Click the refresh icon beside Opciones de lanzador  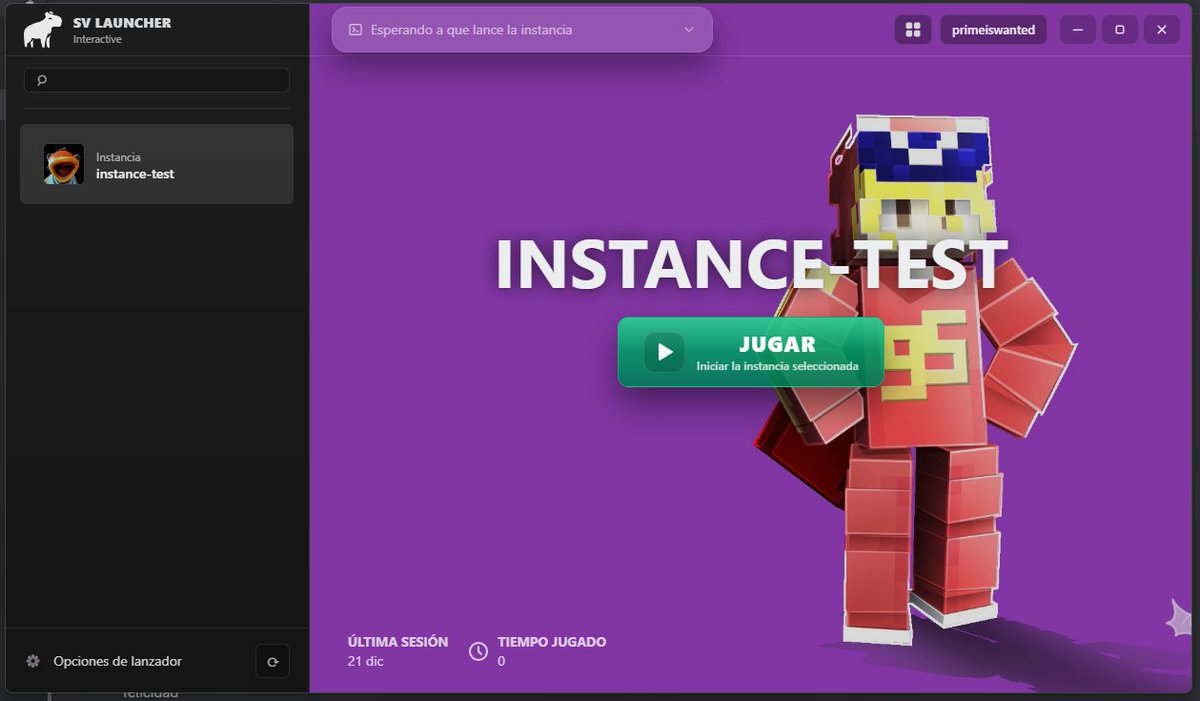[x=272, y=661]
